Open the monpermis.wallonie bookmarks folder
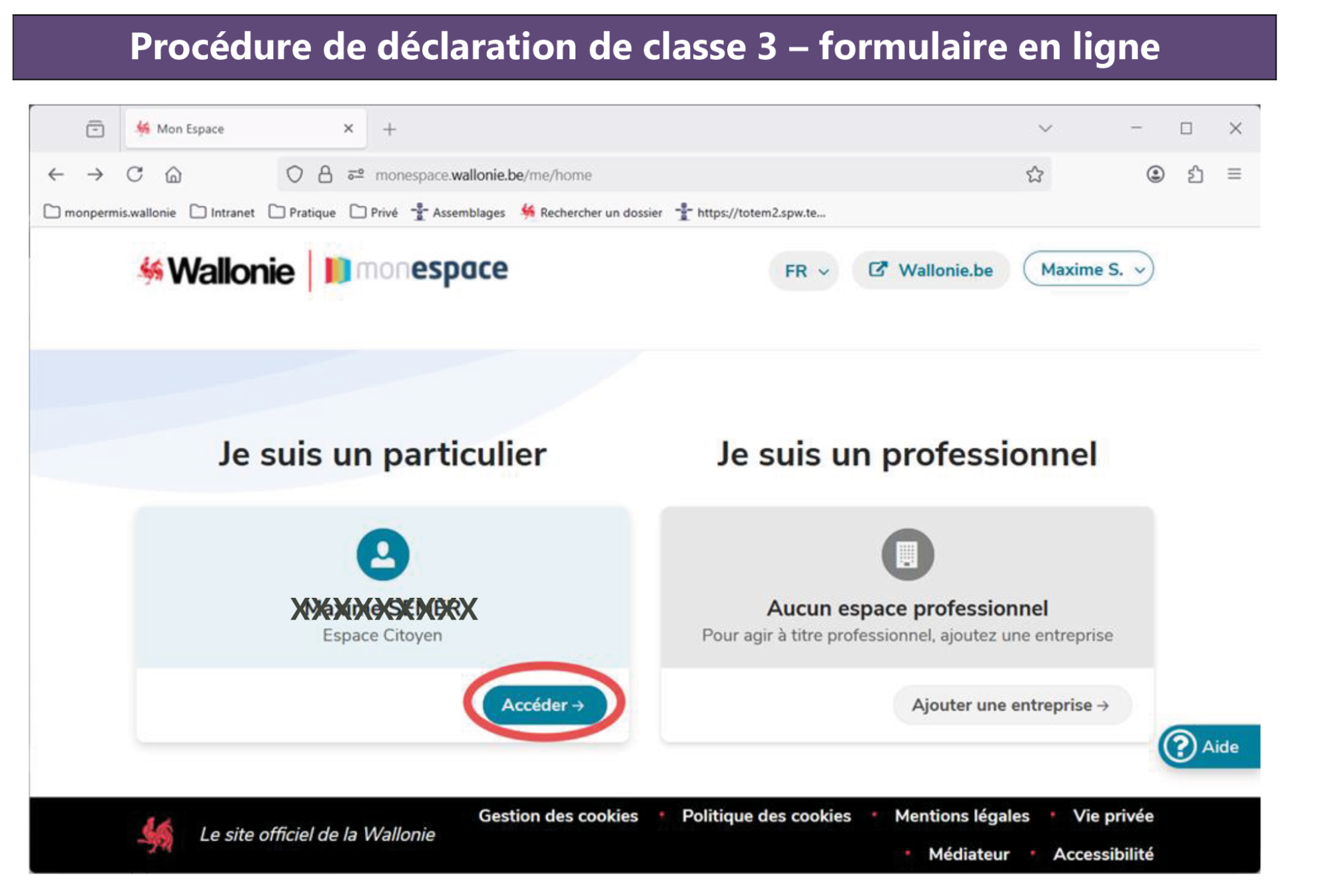The image size is (1332, 896). pos(111,212)
